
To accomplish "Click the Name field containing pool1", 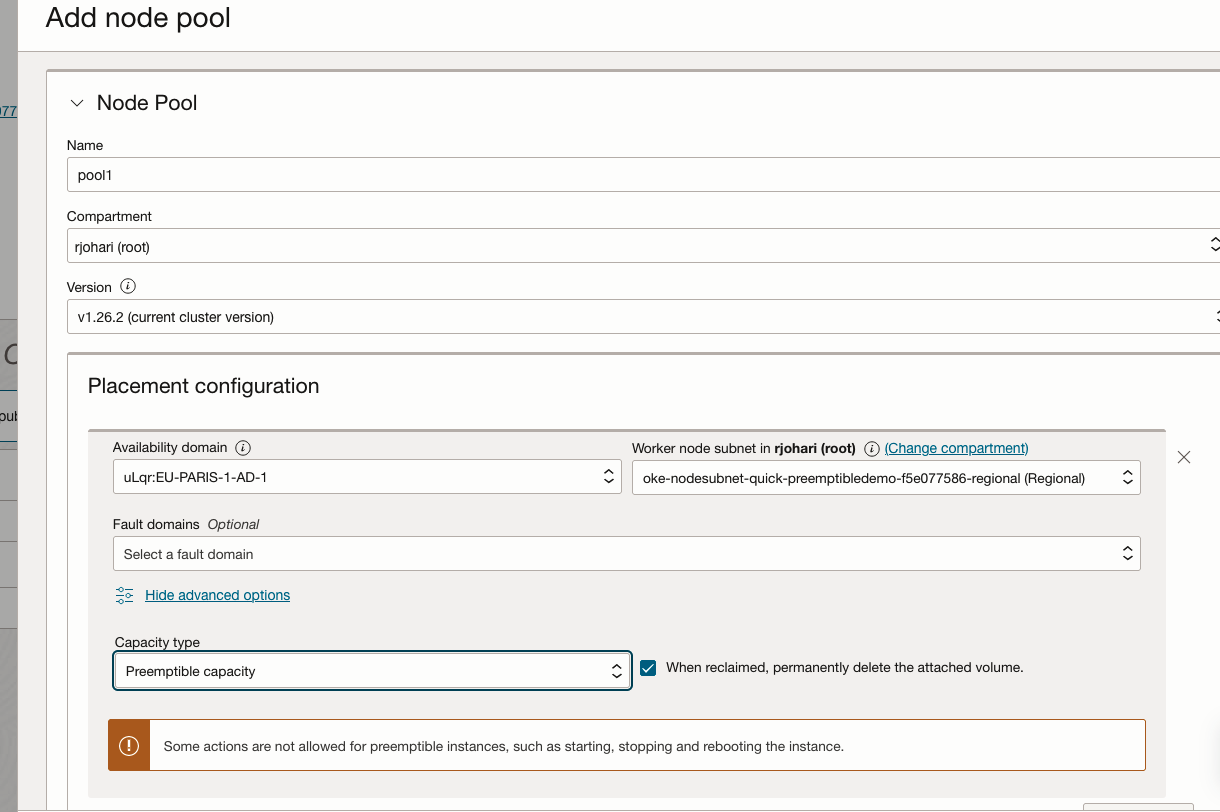I will pyautogui.click(x=400, y=174).
